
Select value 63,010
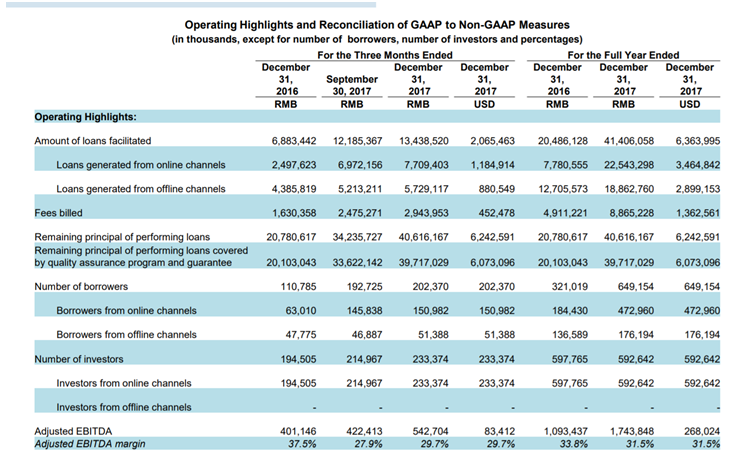301,311
